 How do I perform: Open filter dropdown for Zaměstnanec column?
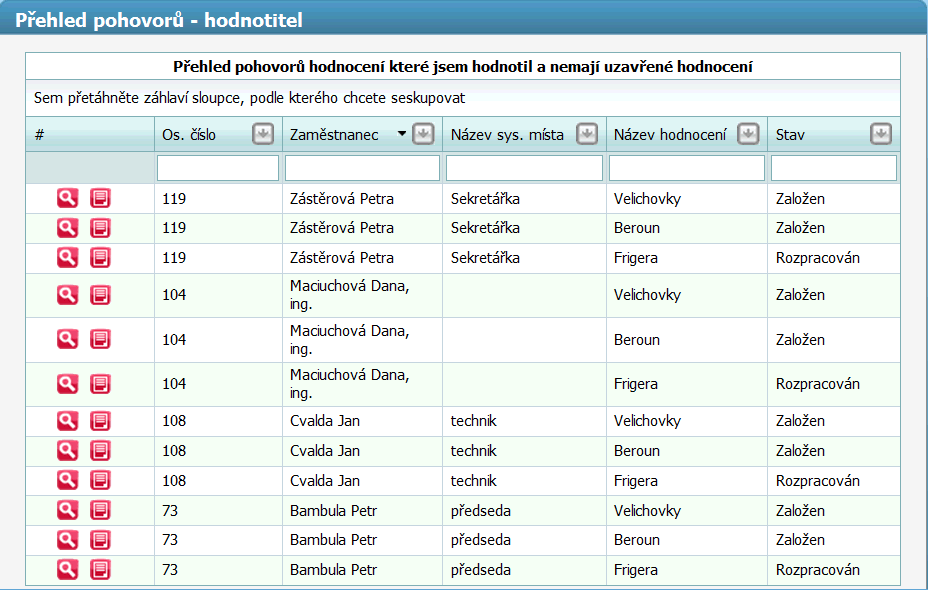(423, 134)
